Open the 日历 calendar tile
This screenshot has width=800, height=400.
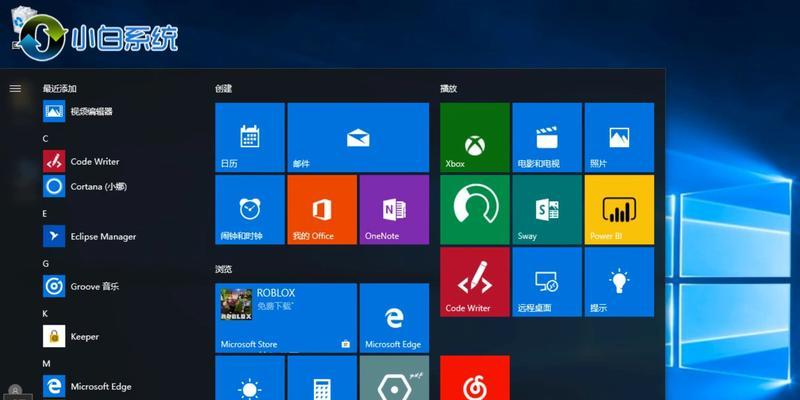tap(250, 138)
